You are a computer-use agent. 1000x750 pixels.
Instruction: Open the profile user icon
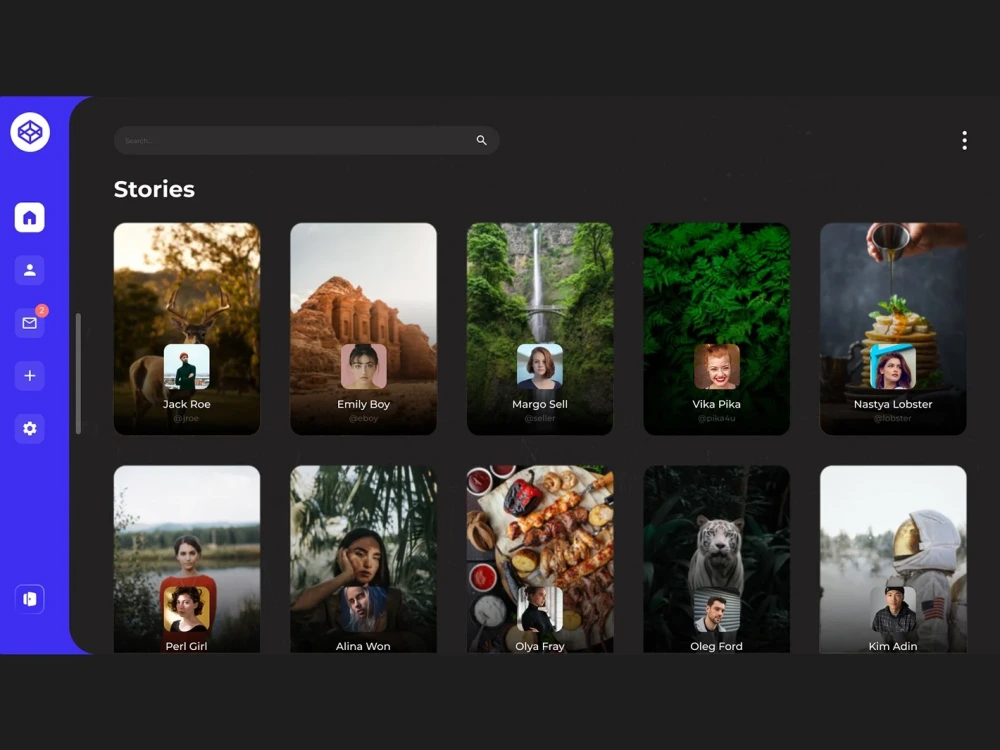[x=29, y=270]
